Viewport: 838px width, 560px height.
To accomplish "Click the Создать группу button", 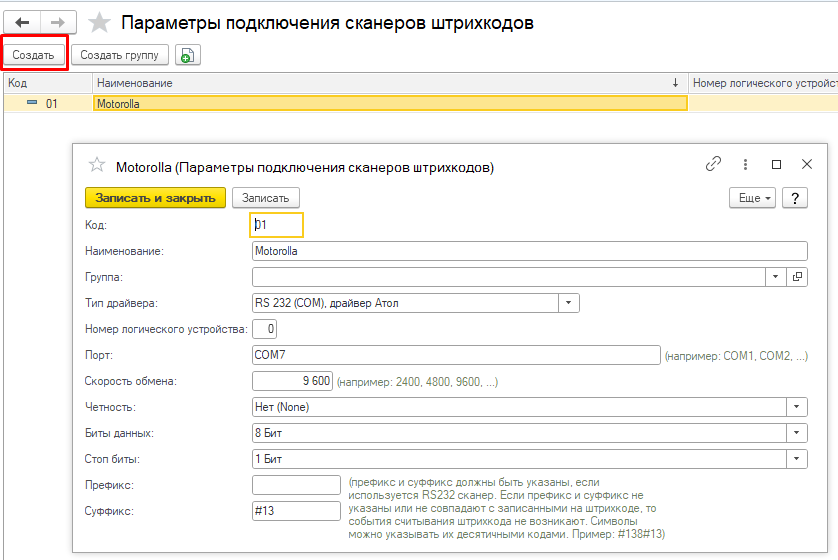I will pyautogui.click(x=120, y=55).
